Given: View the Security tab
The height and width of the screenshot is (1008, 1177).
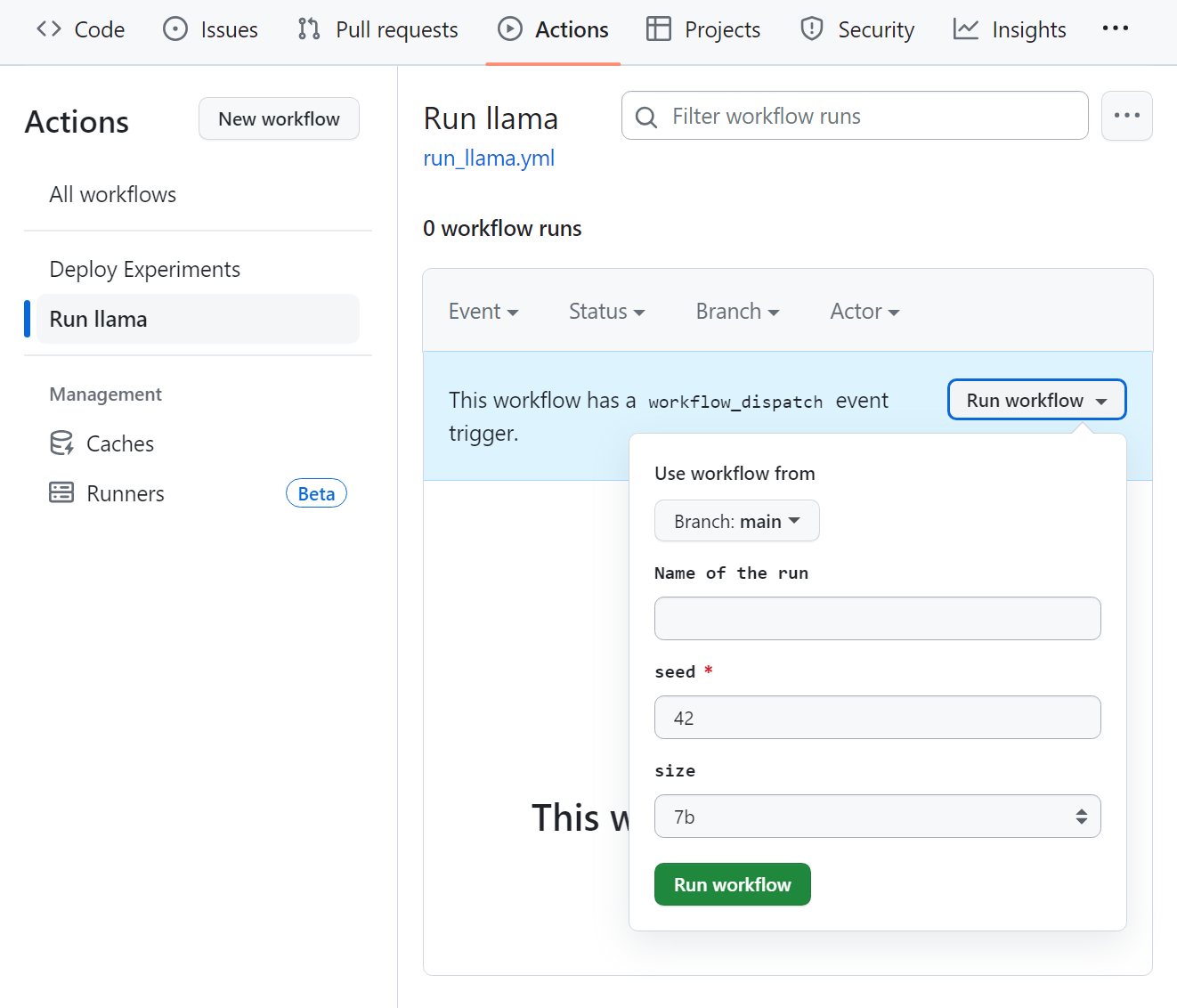Looking at the screenshot, I should point(858,29).
